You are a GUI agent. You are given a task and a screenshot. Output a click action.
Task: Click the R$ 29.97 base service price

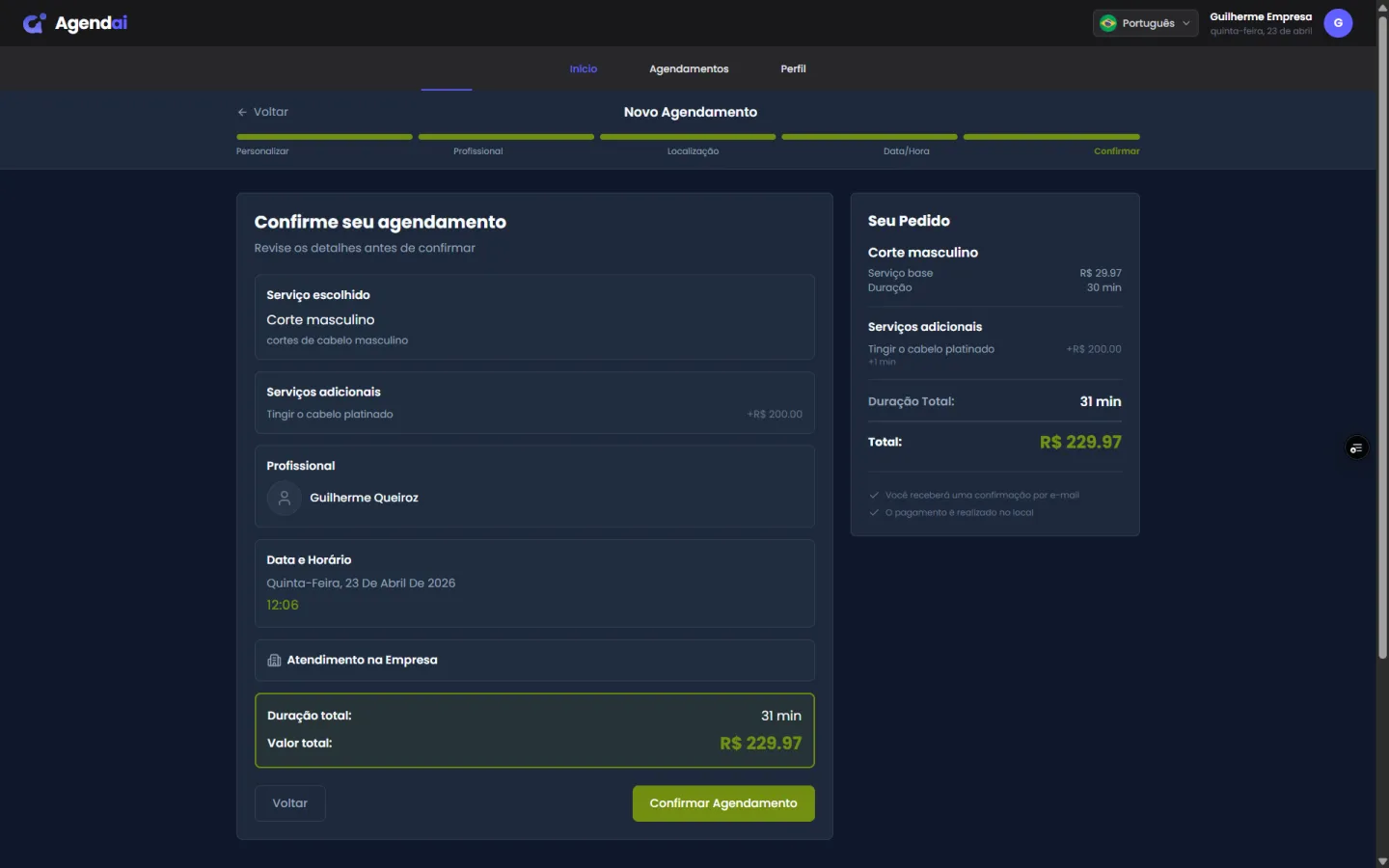point(1101,273)
